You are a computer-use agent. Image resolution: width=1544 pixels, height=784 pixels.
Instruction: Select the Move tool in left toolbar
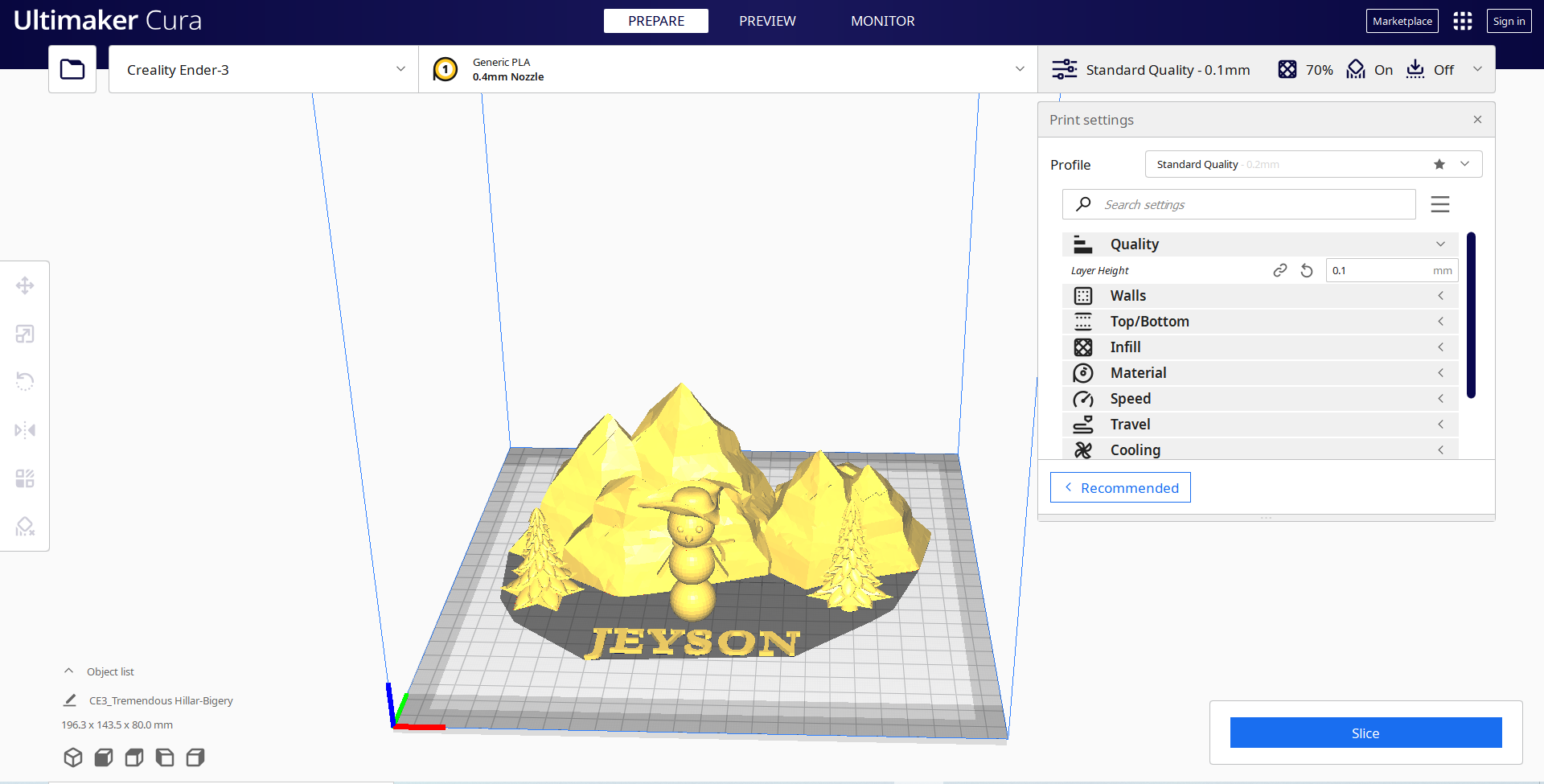[x=25, y=285]
